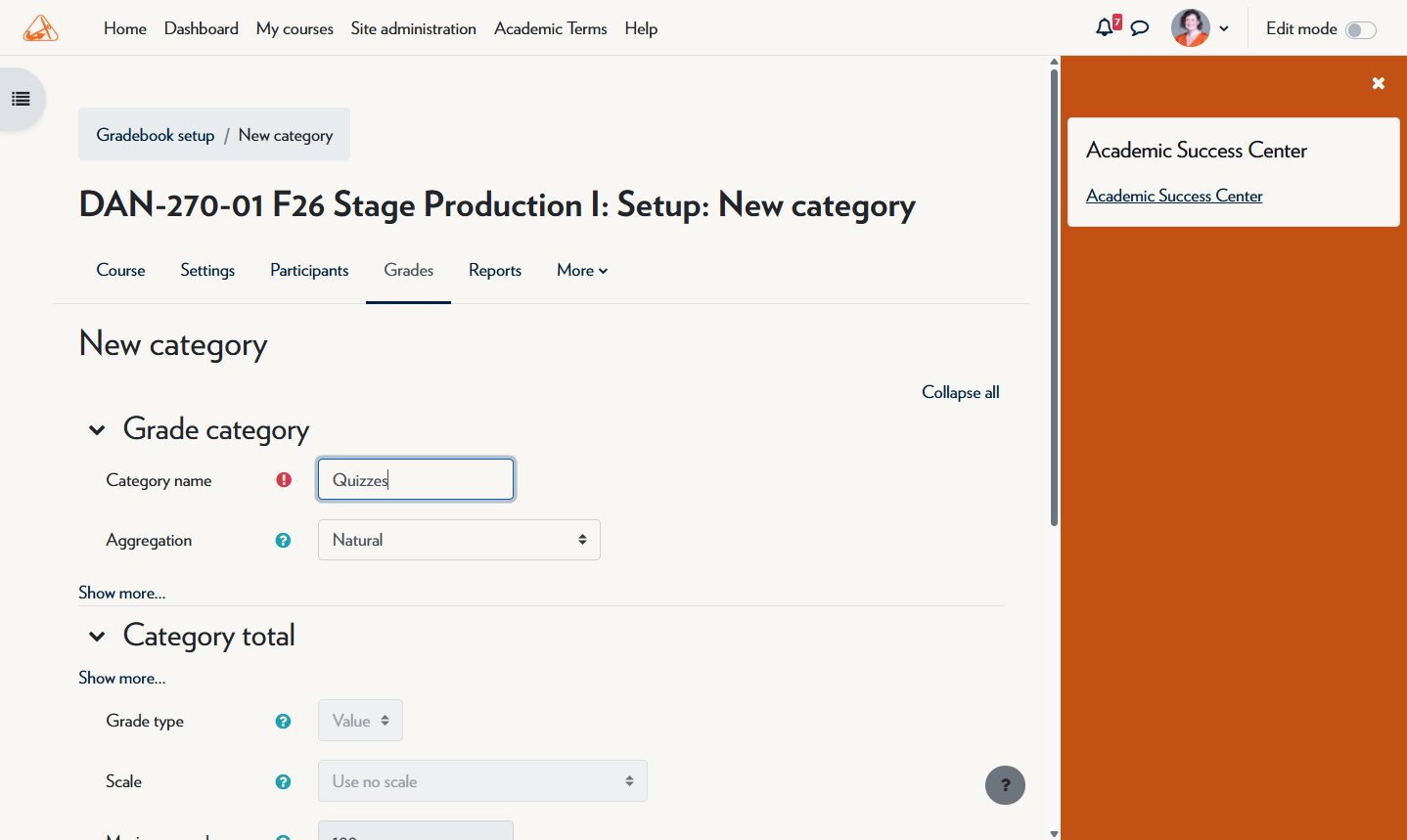1407x840 pixels.
Task: Toggle Edit mode switch
Action: tap(1361, 29)
